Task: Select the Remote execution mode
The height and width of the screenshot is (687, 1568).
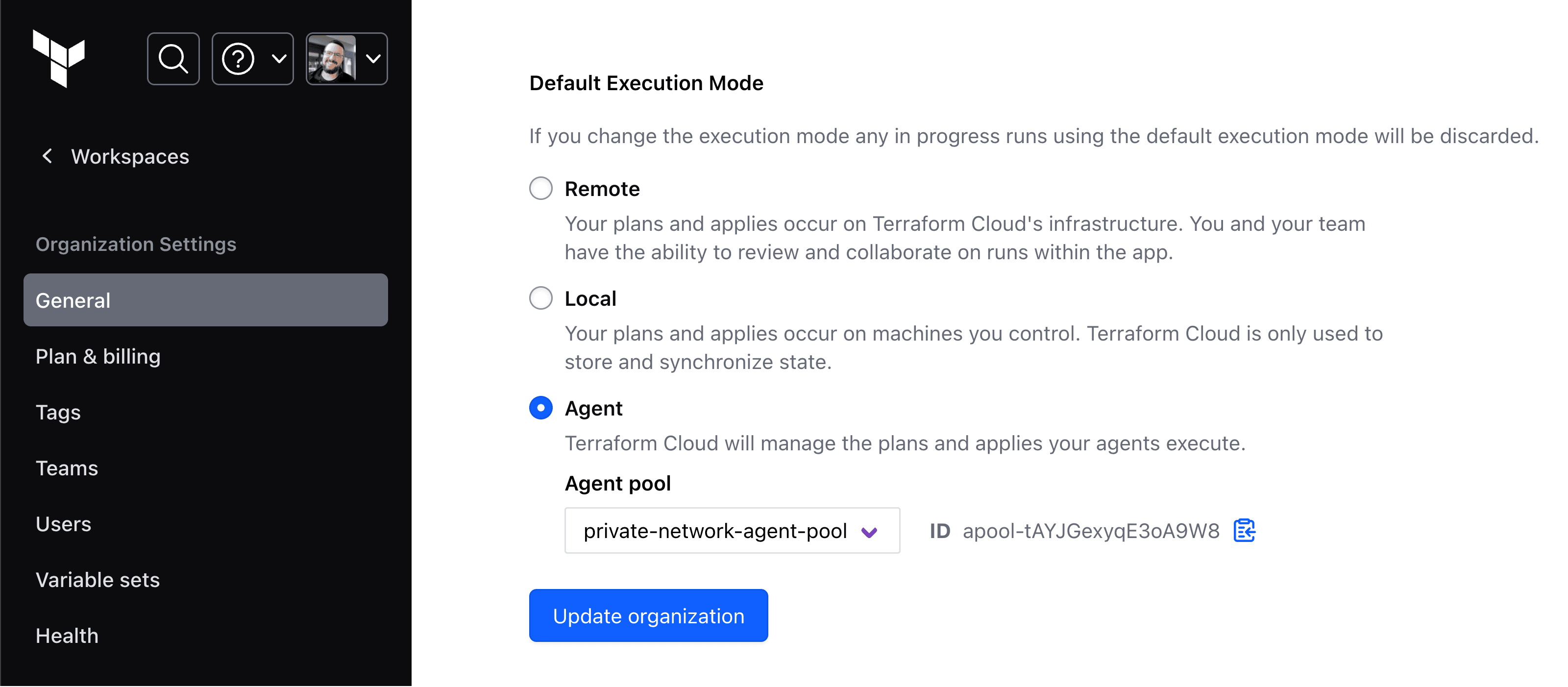Action: click(540, 189)
